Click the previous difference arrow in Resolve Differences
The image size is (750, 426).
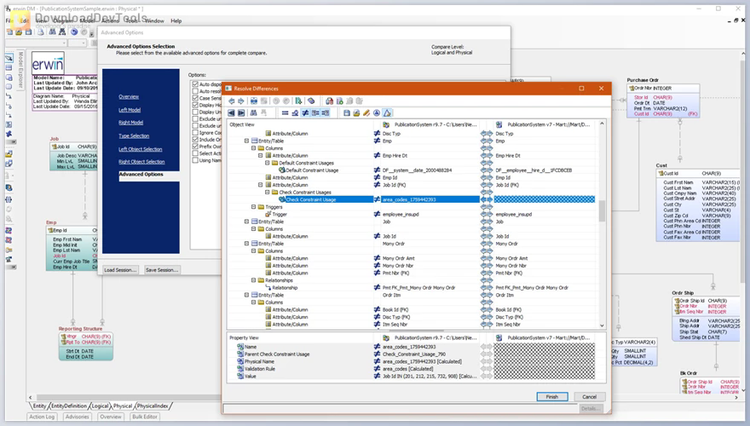click(232, 101)
